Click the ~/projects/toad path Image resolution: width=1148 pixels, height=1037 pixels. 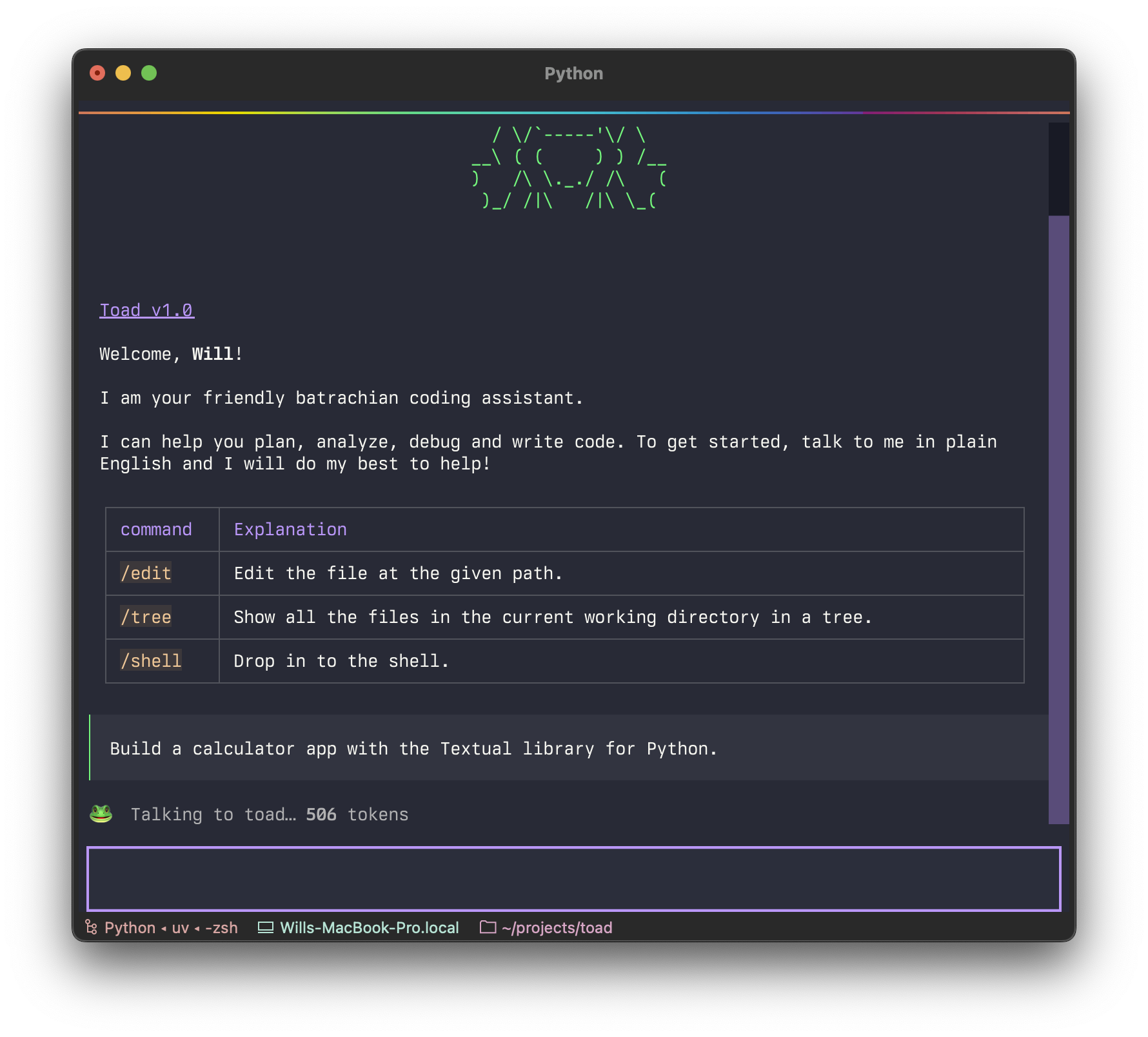tap(557, 927)
